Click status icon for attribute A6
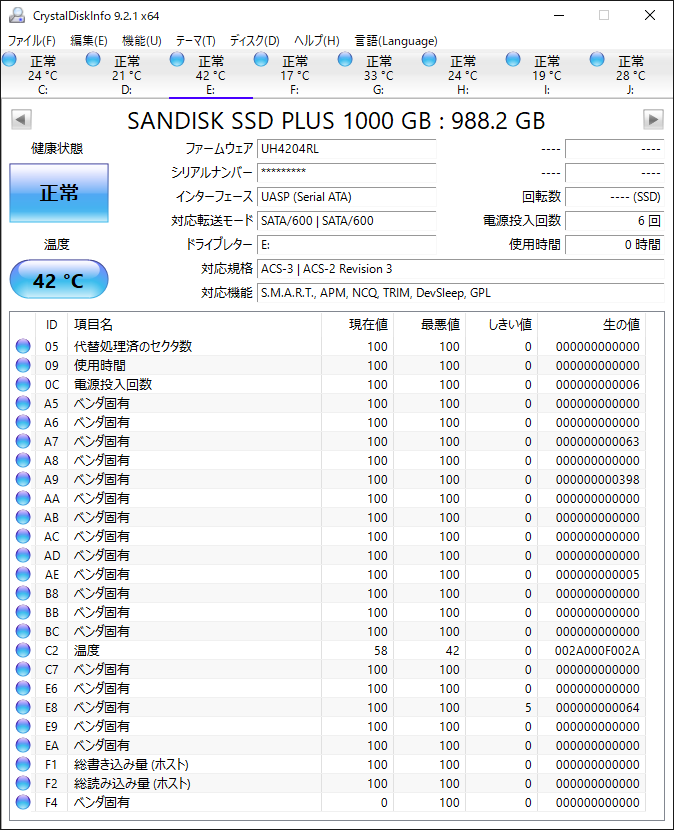This screenshot has height=830, width=674. coord(23,422)
